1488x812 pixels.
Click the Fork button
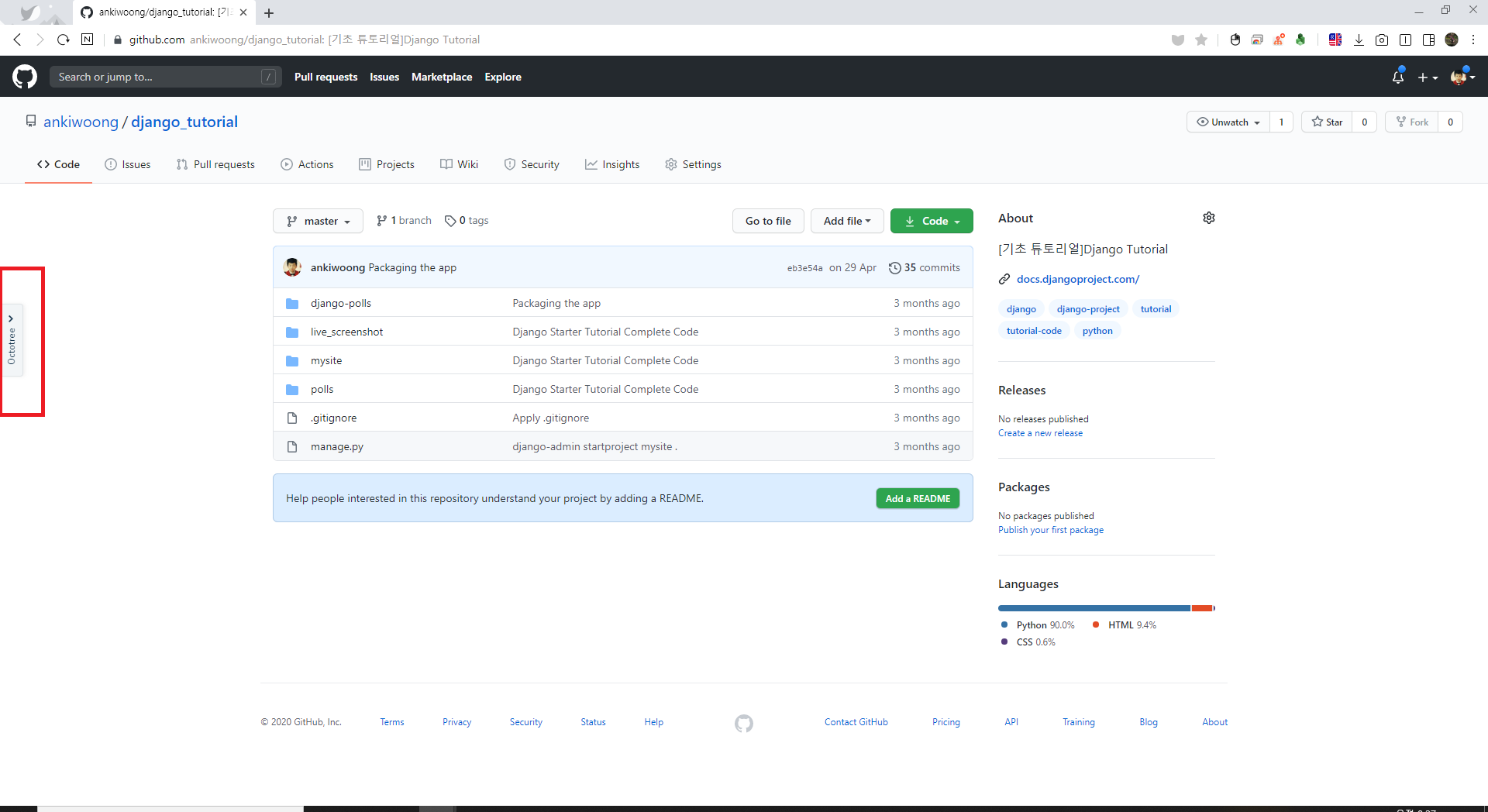(1412, 122)
